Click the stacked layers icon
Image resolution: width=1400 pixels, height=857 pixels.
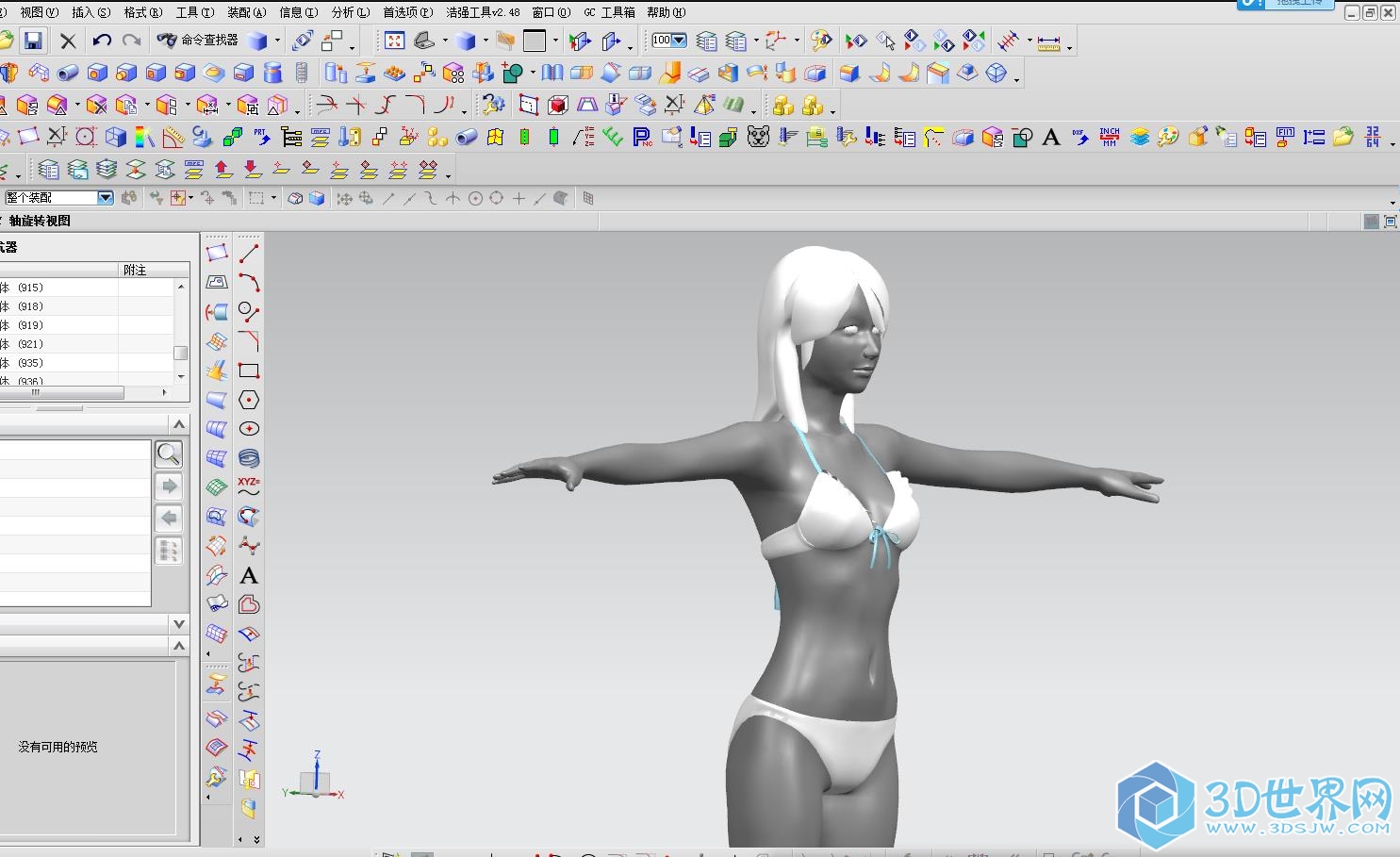[x=1140, y=138]
